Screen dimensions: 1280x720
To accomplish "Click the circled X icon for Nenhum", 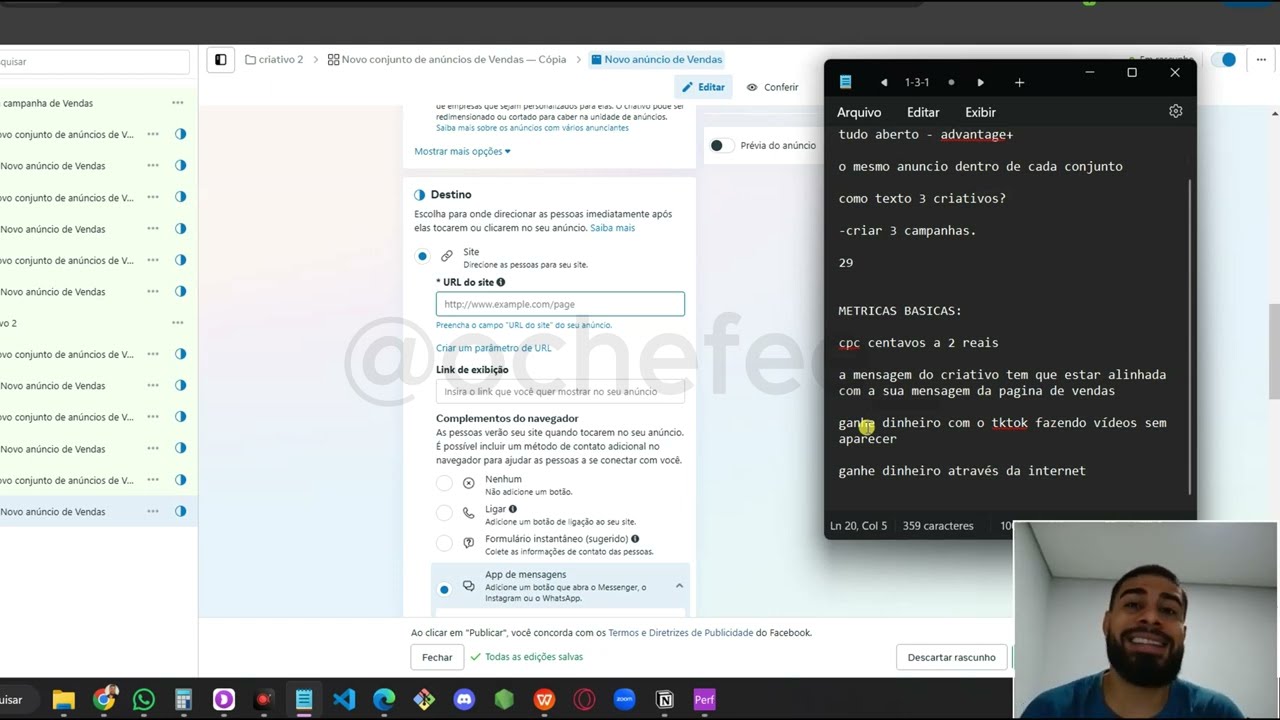I will 468,483.
